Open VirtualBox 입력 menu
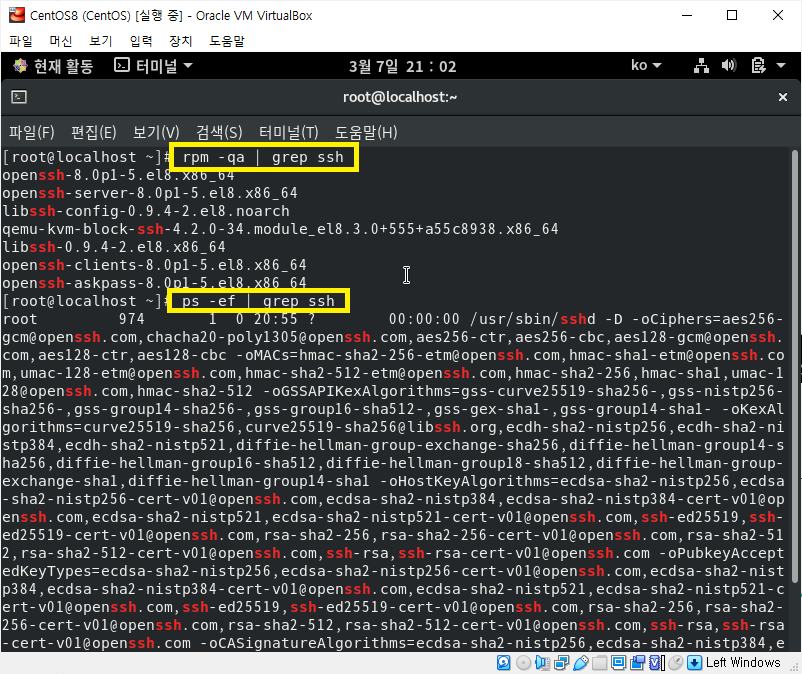The height and width of the screenshot is (674, 802). click(x=141, y=41)
